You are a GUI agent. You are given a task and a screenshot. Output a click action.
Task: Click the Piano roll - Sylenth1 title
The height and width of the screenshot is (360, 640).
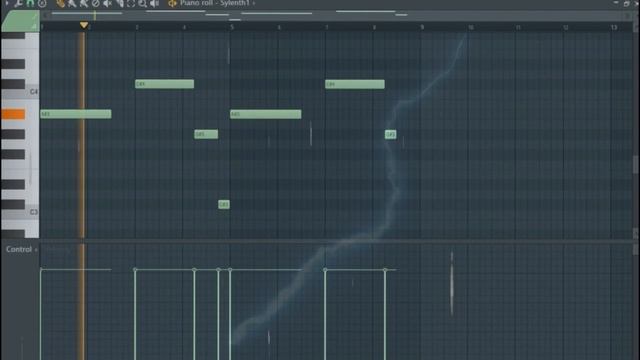click(215, 3)
